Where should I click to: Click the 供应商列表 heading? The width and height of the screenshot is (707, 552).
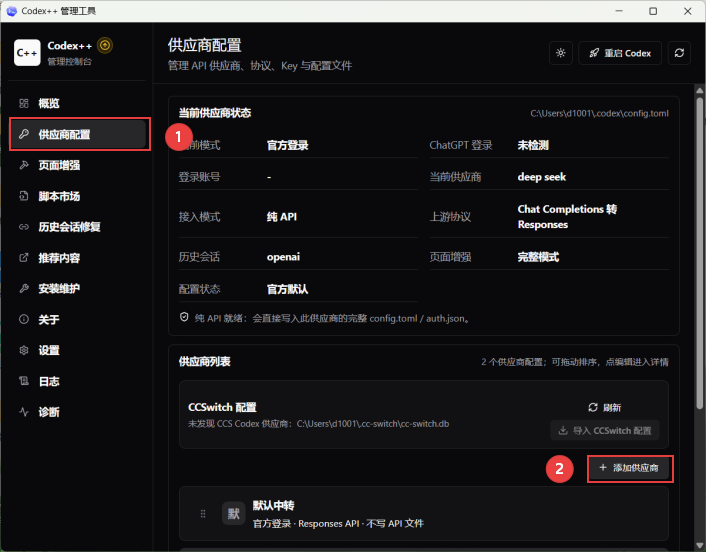[205, 362]
